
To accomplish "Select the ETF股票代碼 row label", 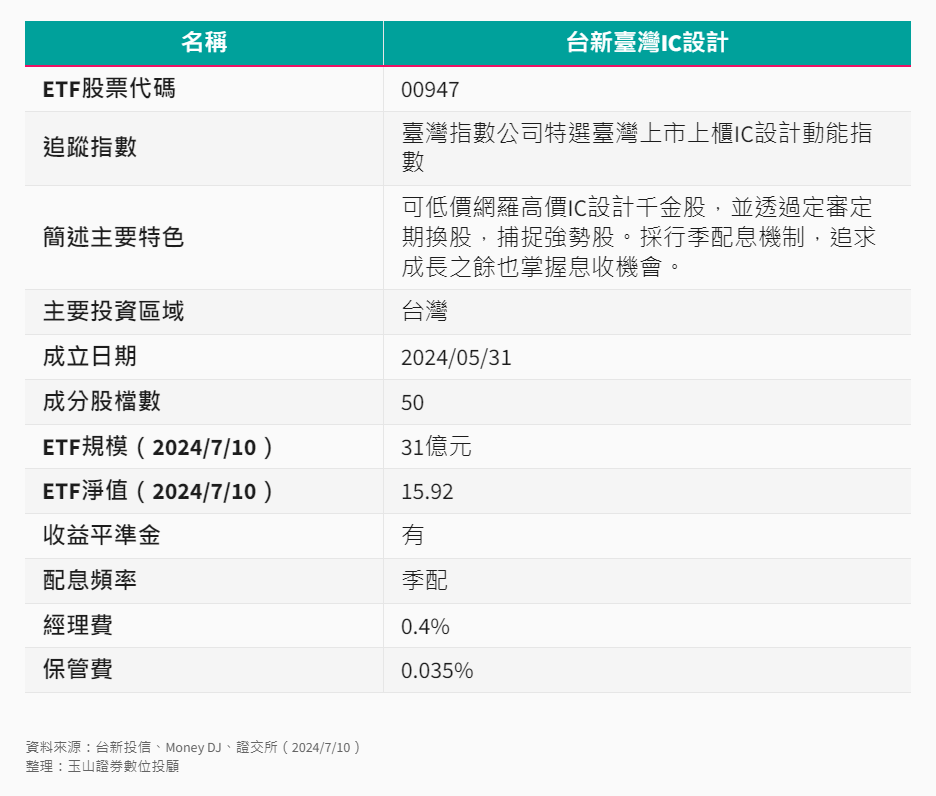I will tap(109, 89).
